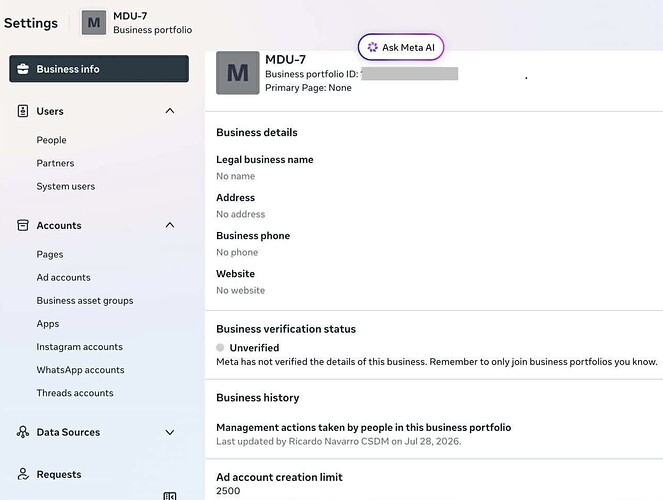
Task: Click the Unverified status text
Action: [x=254, y=347]
